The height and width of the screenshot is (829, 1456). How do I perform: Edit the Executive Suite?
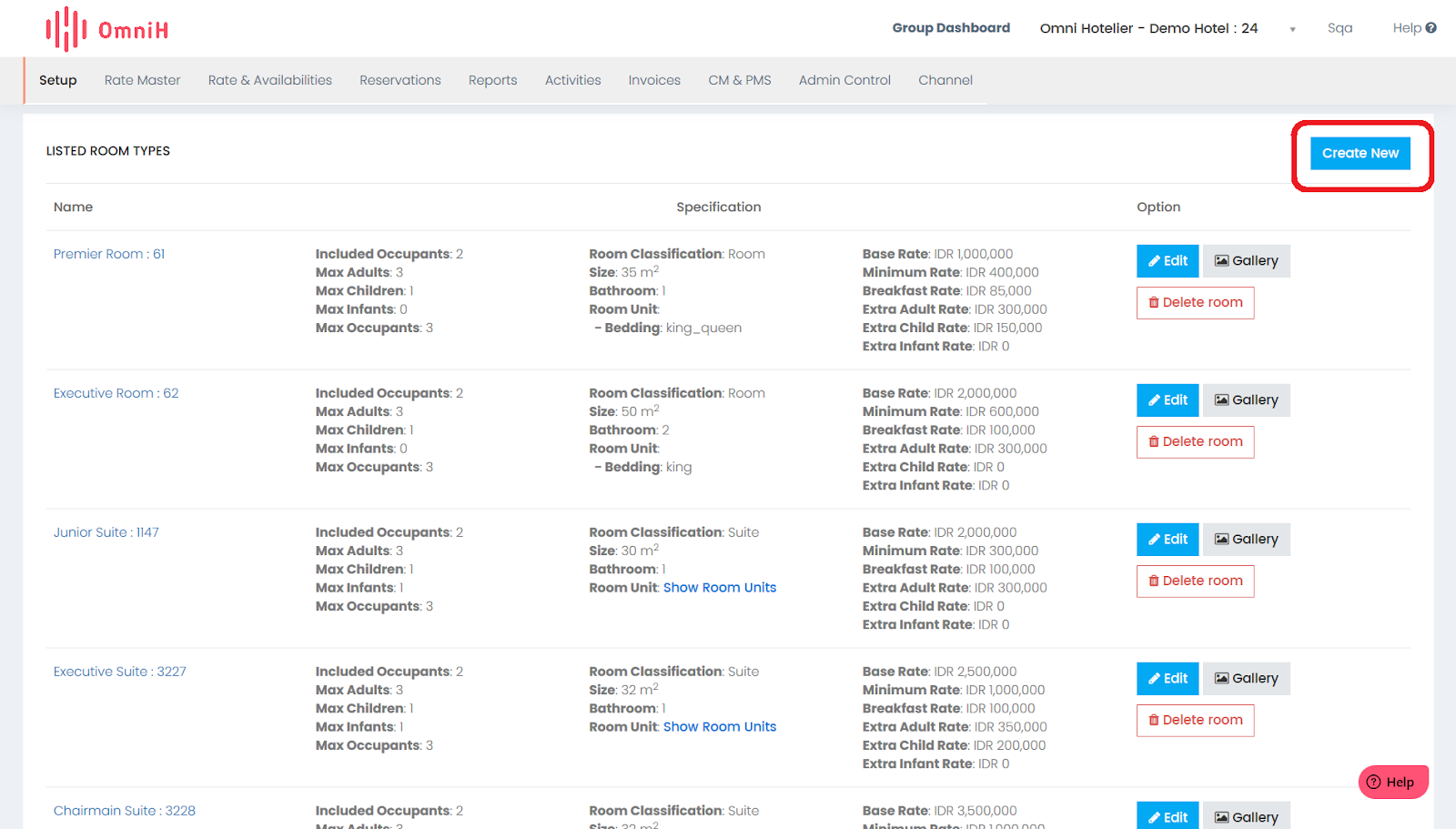1168,679
